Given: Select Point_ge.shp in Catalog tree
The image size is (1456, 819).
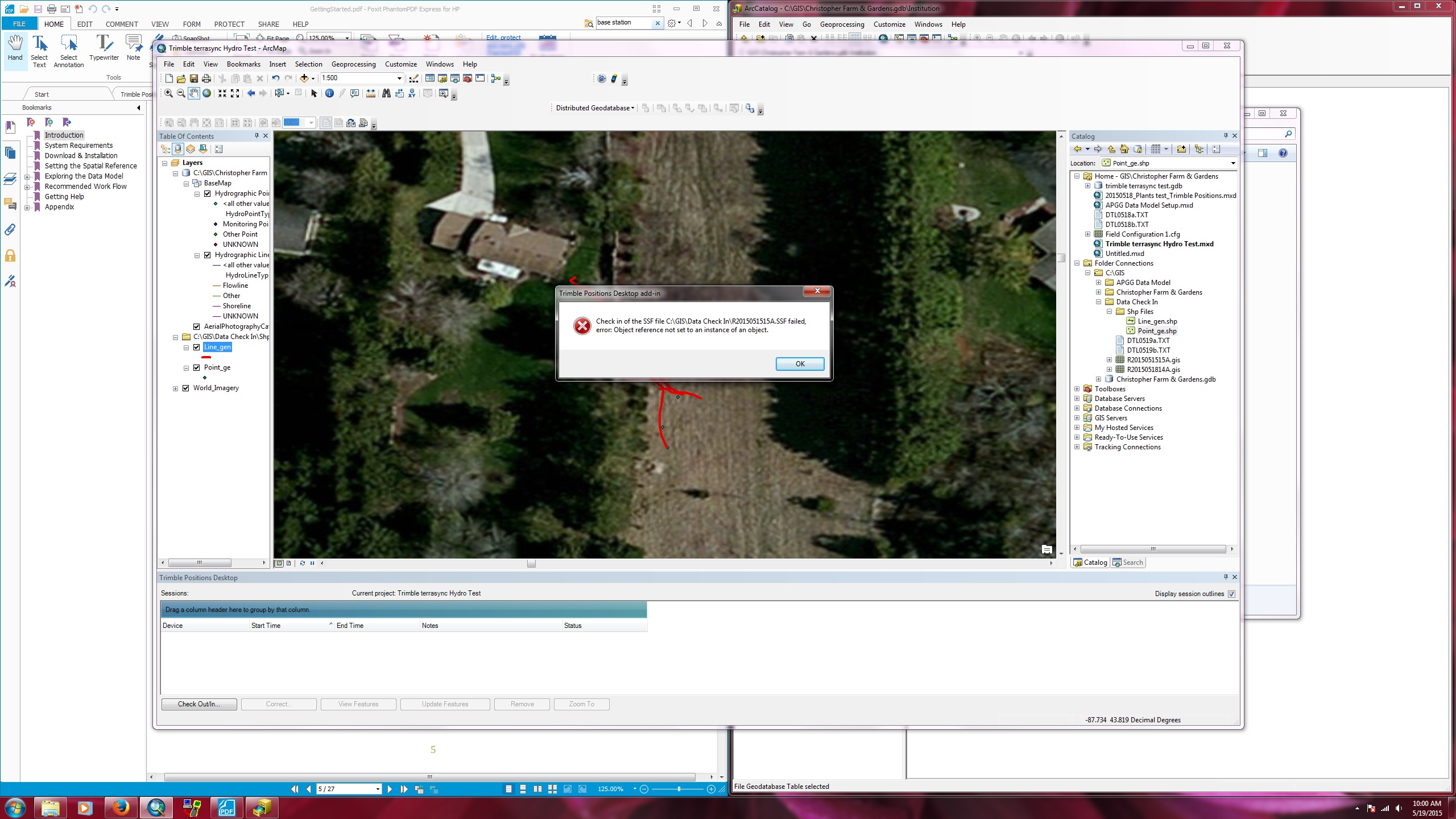Looking at the screenshot, I should (x=1157, y=331).
